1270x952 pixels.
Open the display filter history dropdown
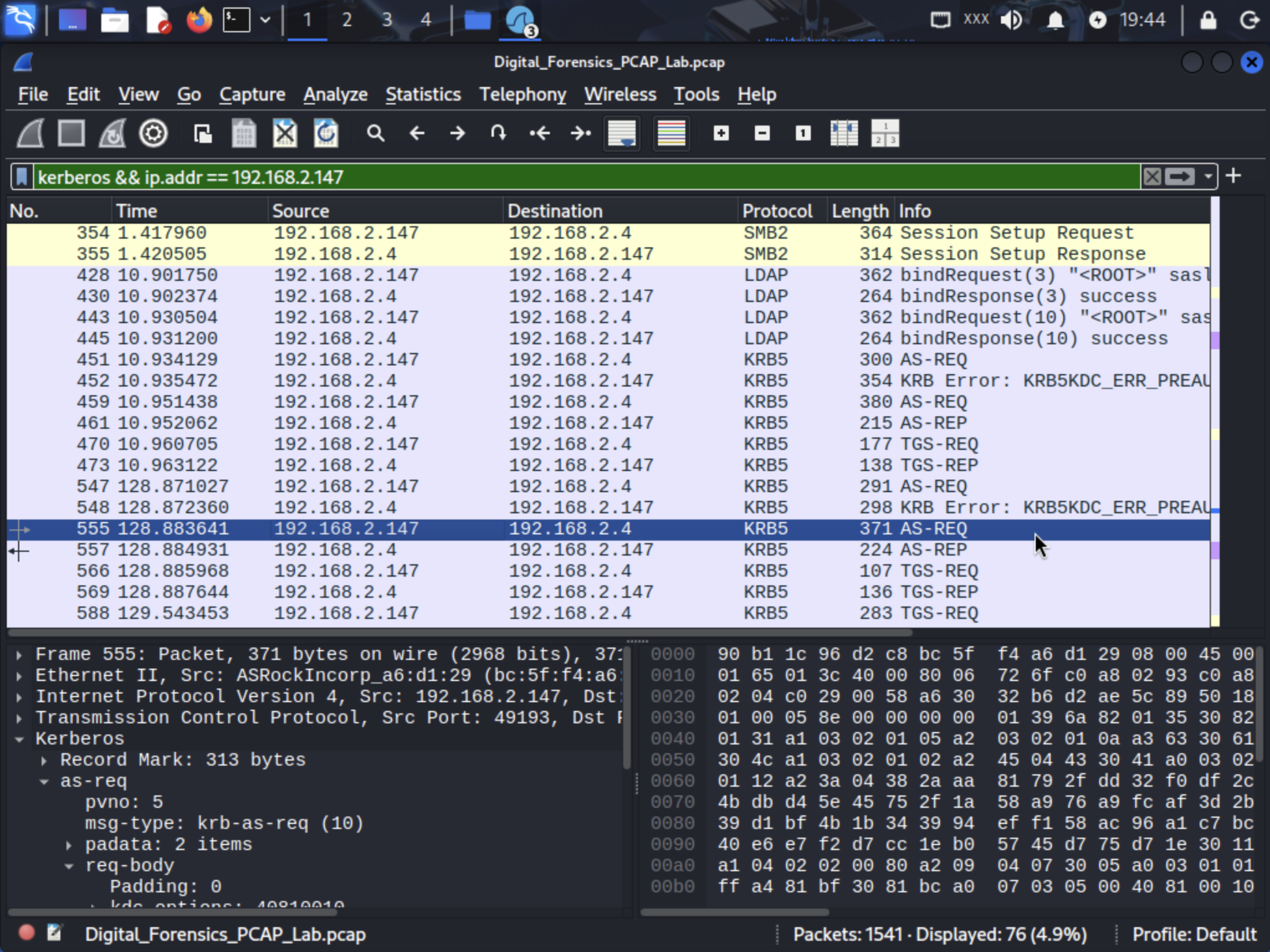coord(1208,177)
